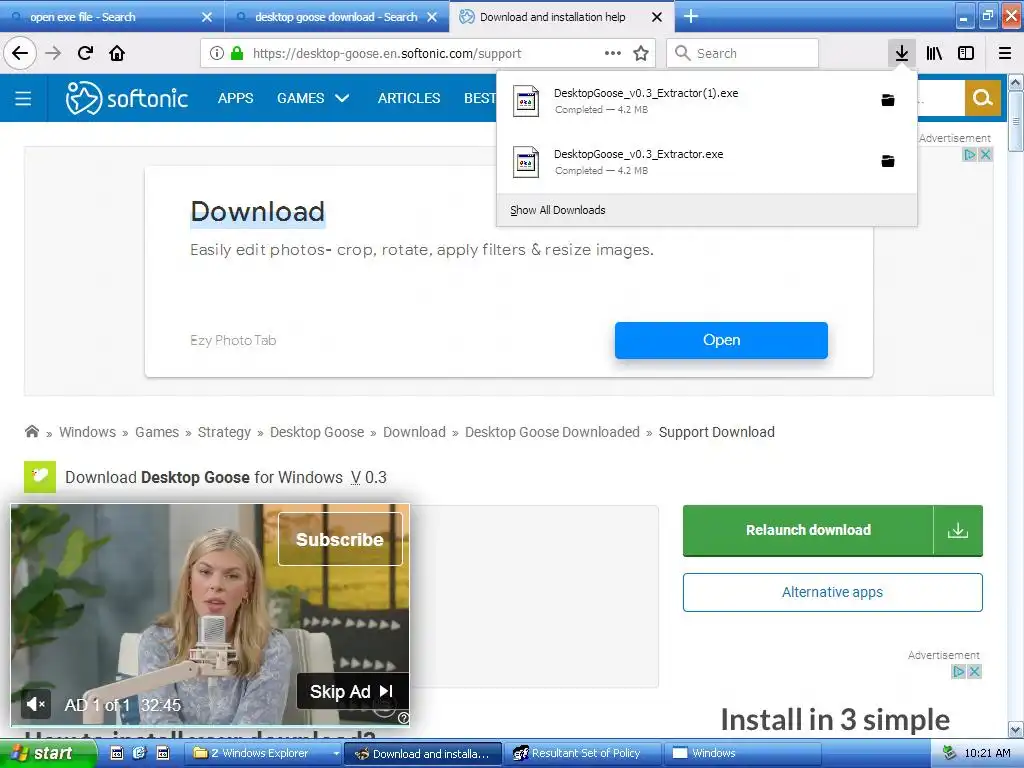
Task: Open the APPS menu item
Action: point(235,98)
